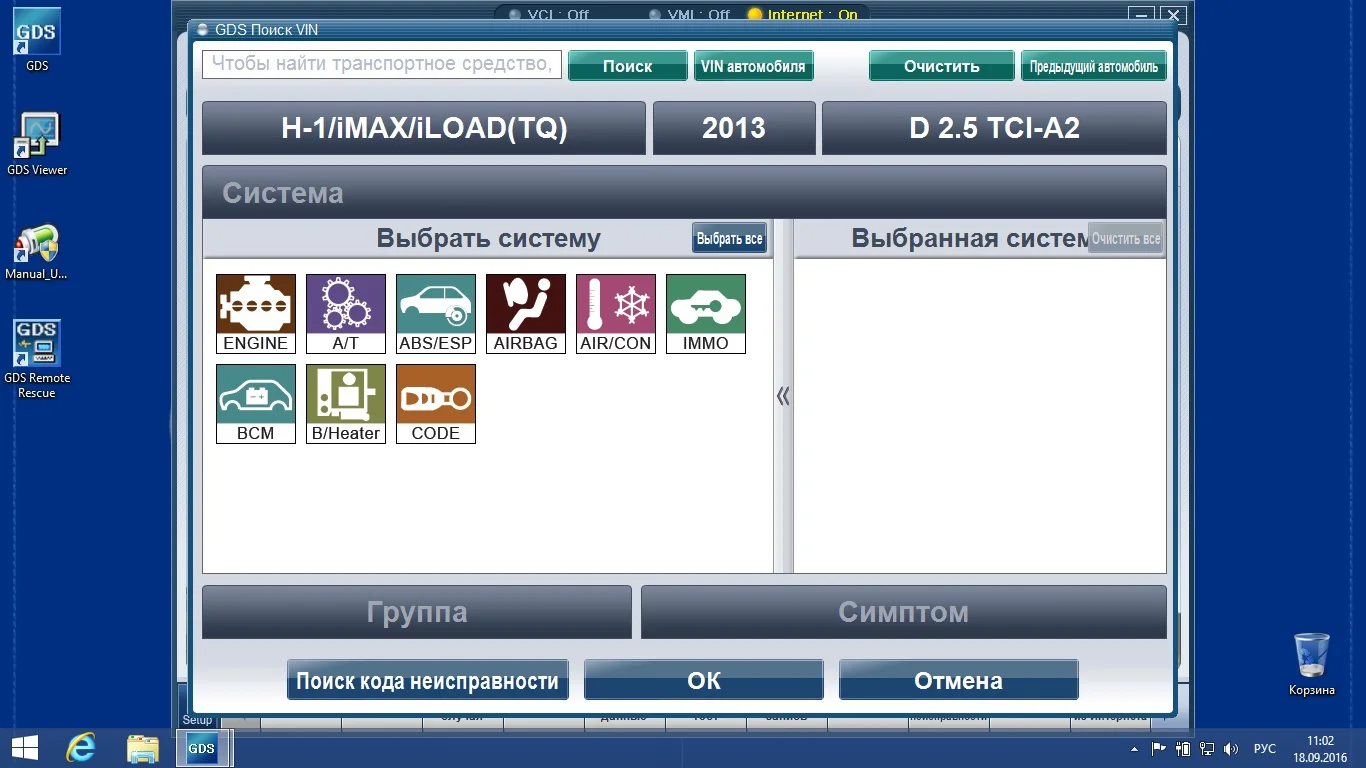
Task: Open Windows Start menu
Action: coord(24,748)
